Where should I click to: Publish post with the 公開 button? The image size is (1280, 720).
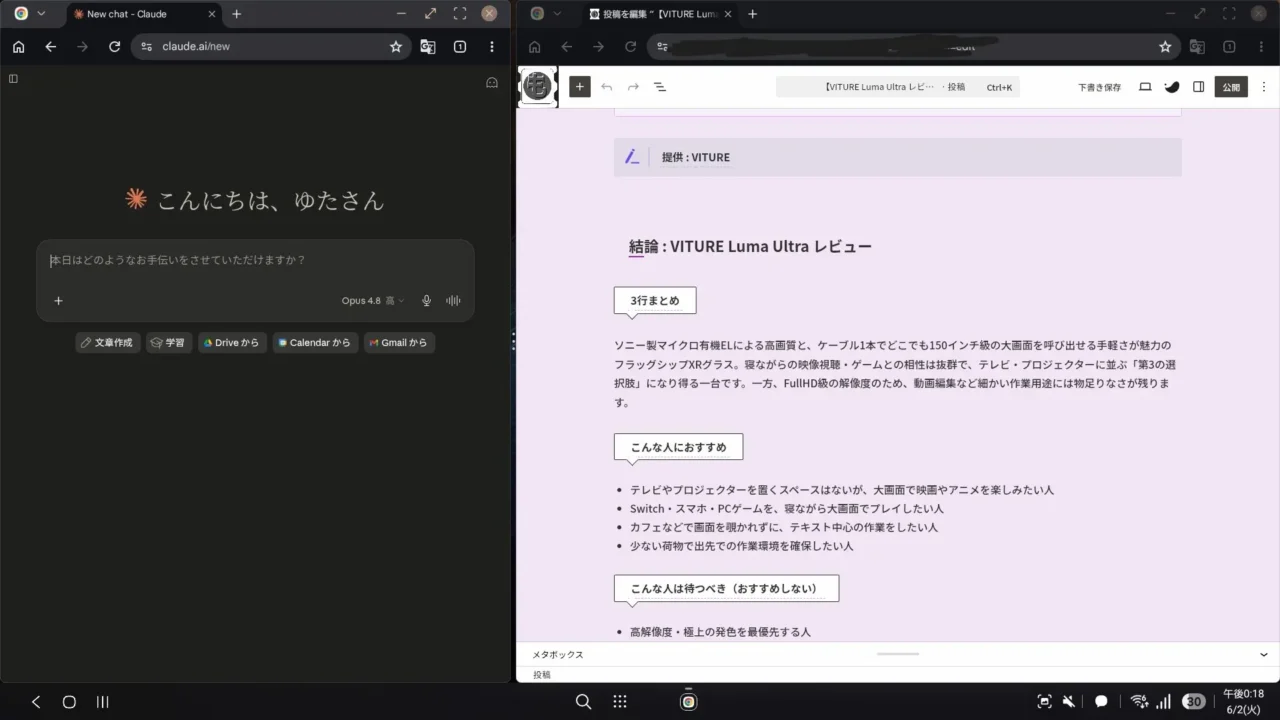click(x=1231, y=87)
